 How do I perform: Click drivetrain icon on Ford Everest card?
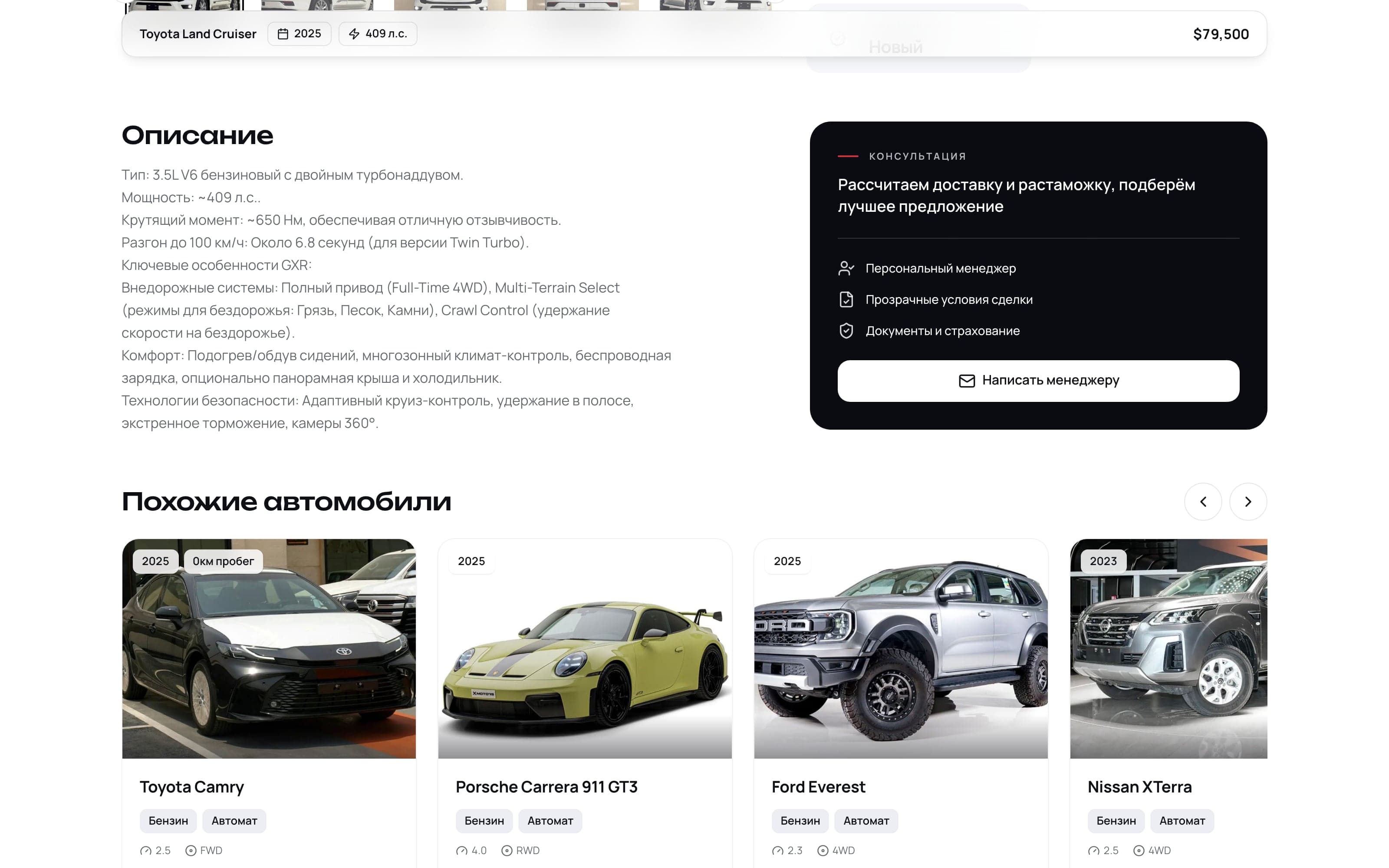pos(823,851)
